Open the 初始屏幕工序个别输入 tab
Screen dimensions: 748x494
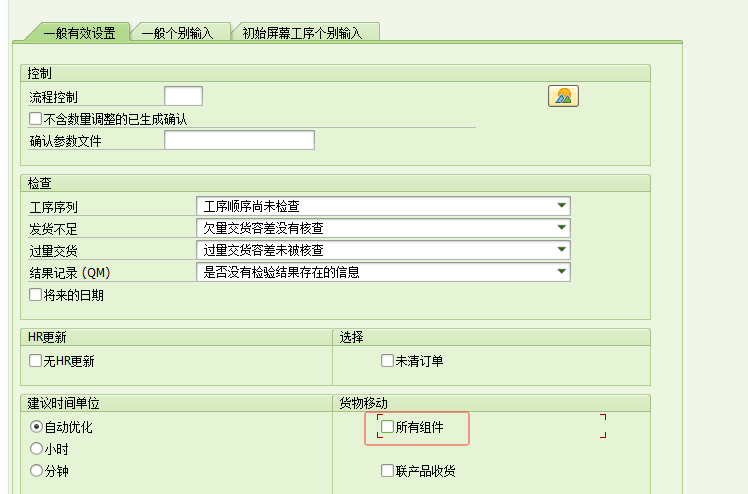point(303,33)
